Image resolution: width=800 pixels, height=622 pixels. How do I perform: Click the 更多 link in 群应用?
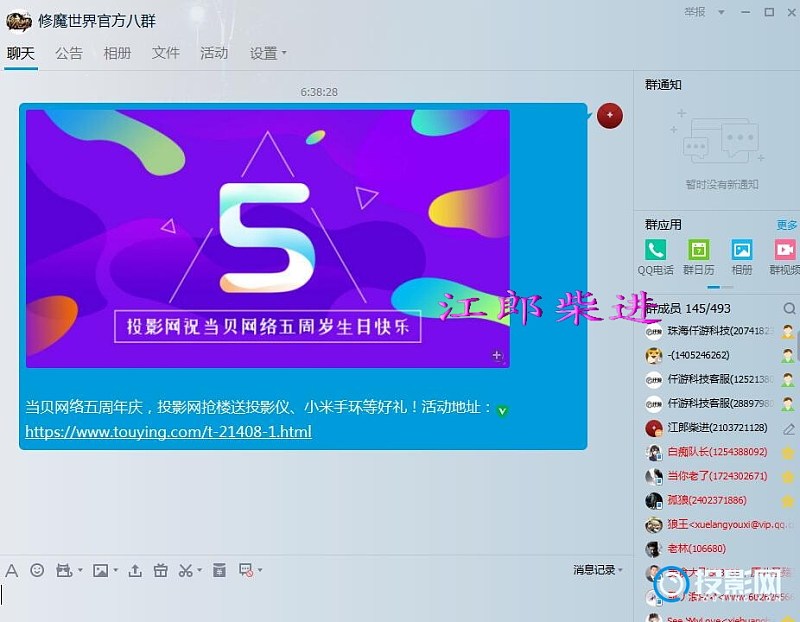click(787, 225)
